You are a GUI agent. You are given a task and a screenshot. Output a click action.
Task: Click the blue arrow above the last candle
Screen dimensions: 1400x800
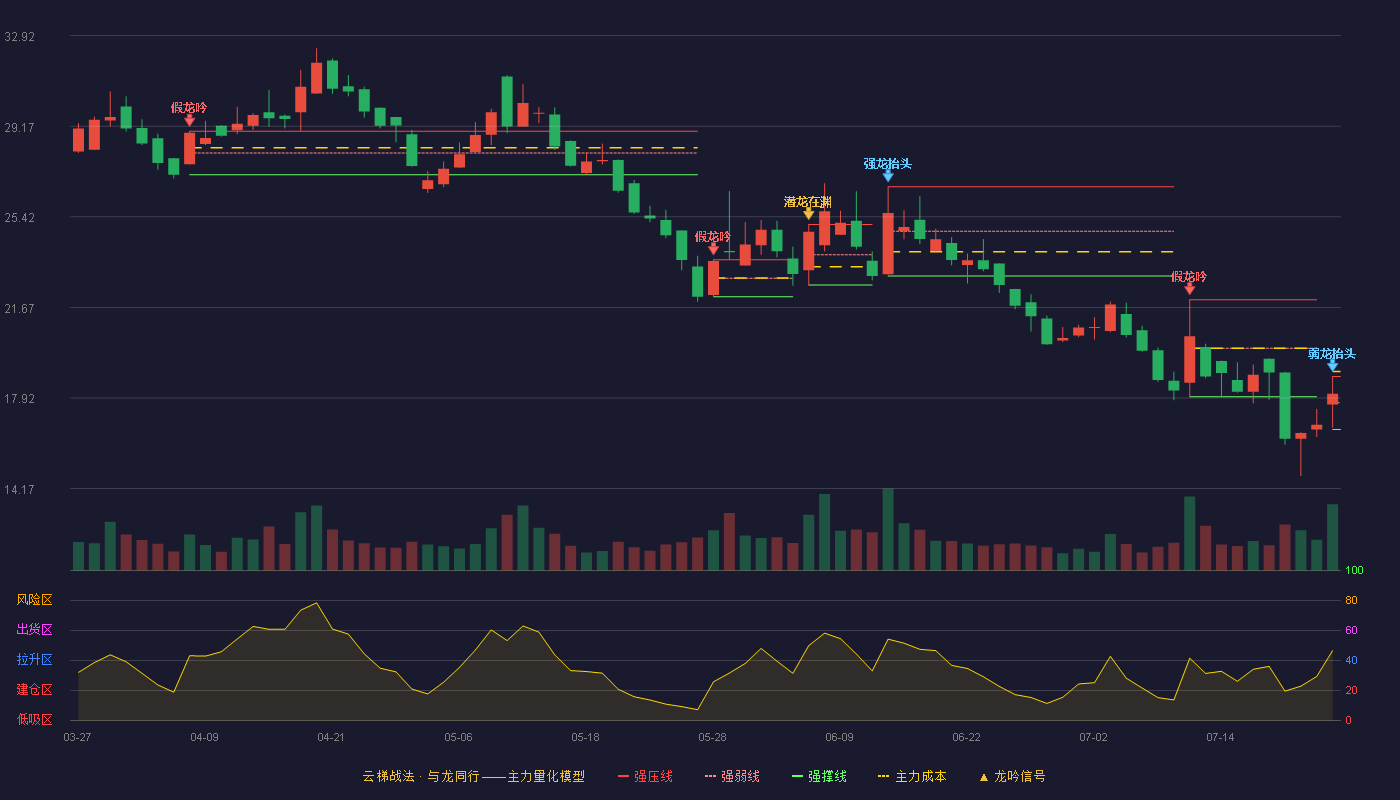1333,365
